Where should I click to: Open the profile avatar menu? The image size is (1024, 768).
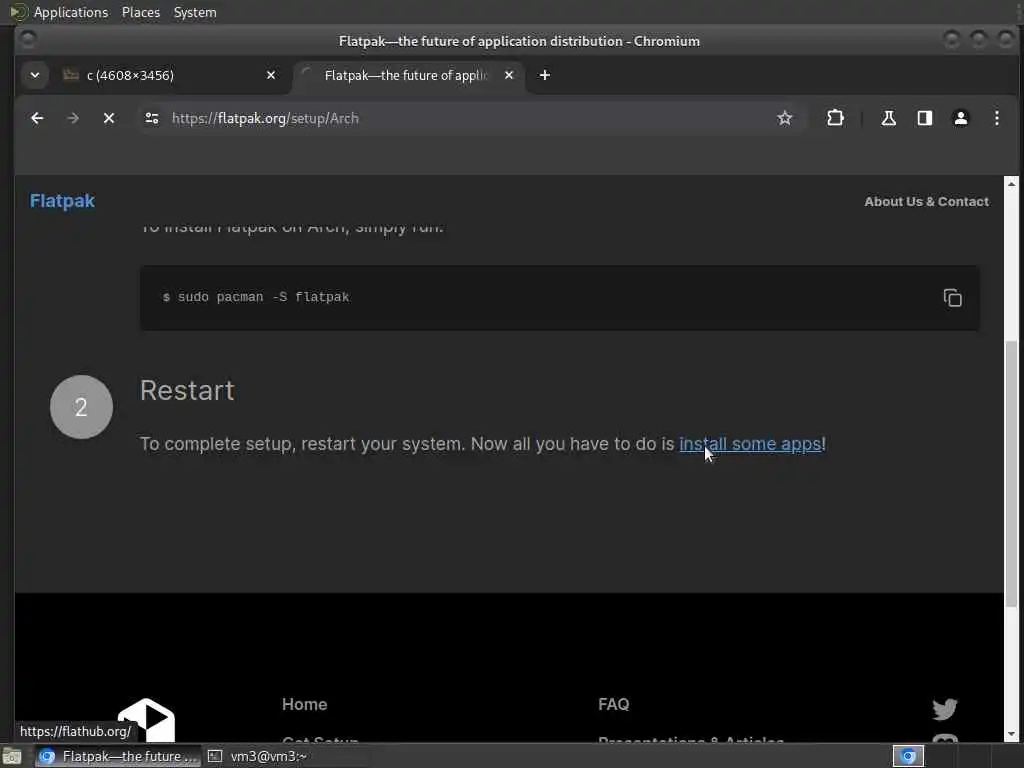click(961, 118)
